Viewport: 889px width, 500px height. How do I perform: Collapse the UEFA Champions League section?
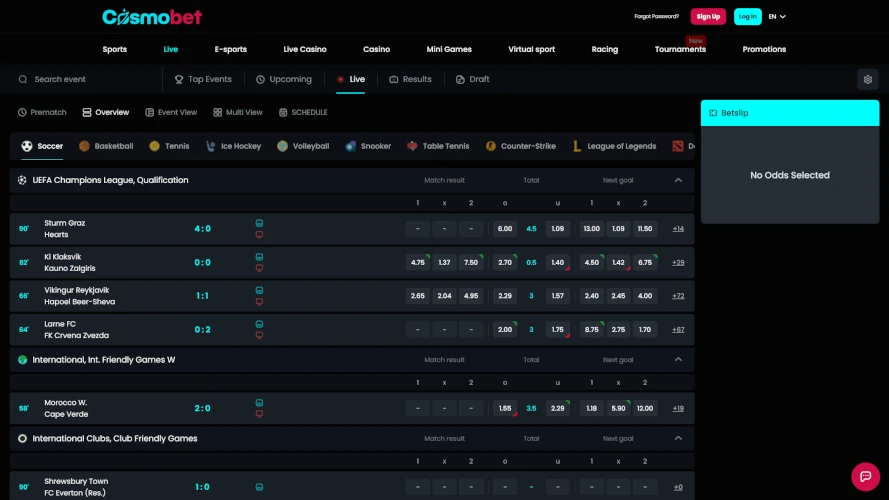(678, 180)
